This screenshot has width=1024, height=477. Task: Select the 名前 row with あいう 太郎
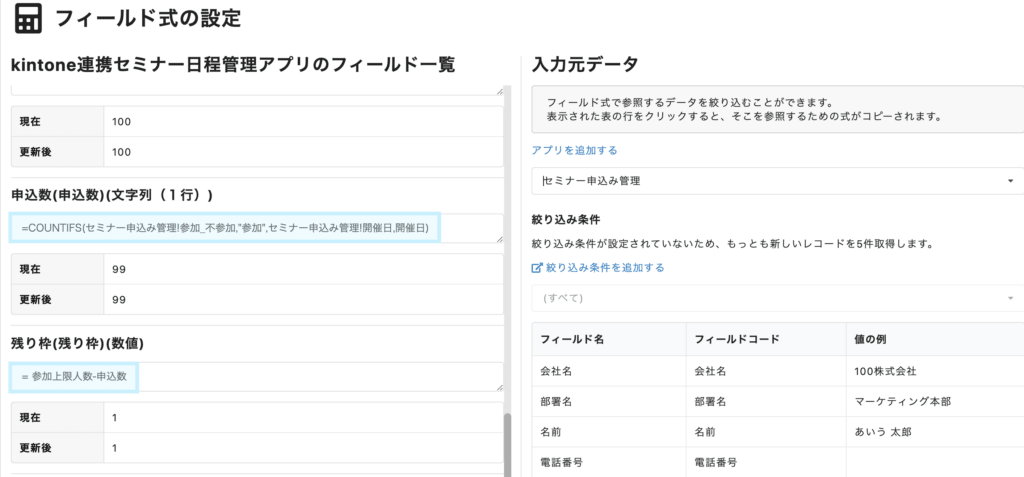click(778, 432)
